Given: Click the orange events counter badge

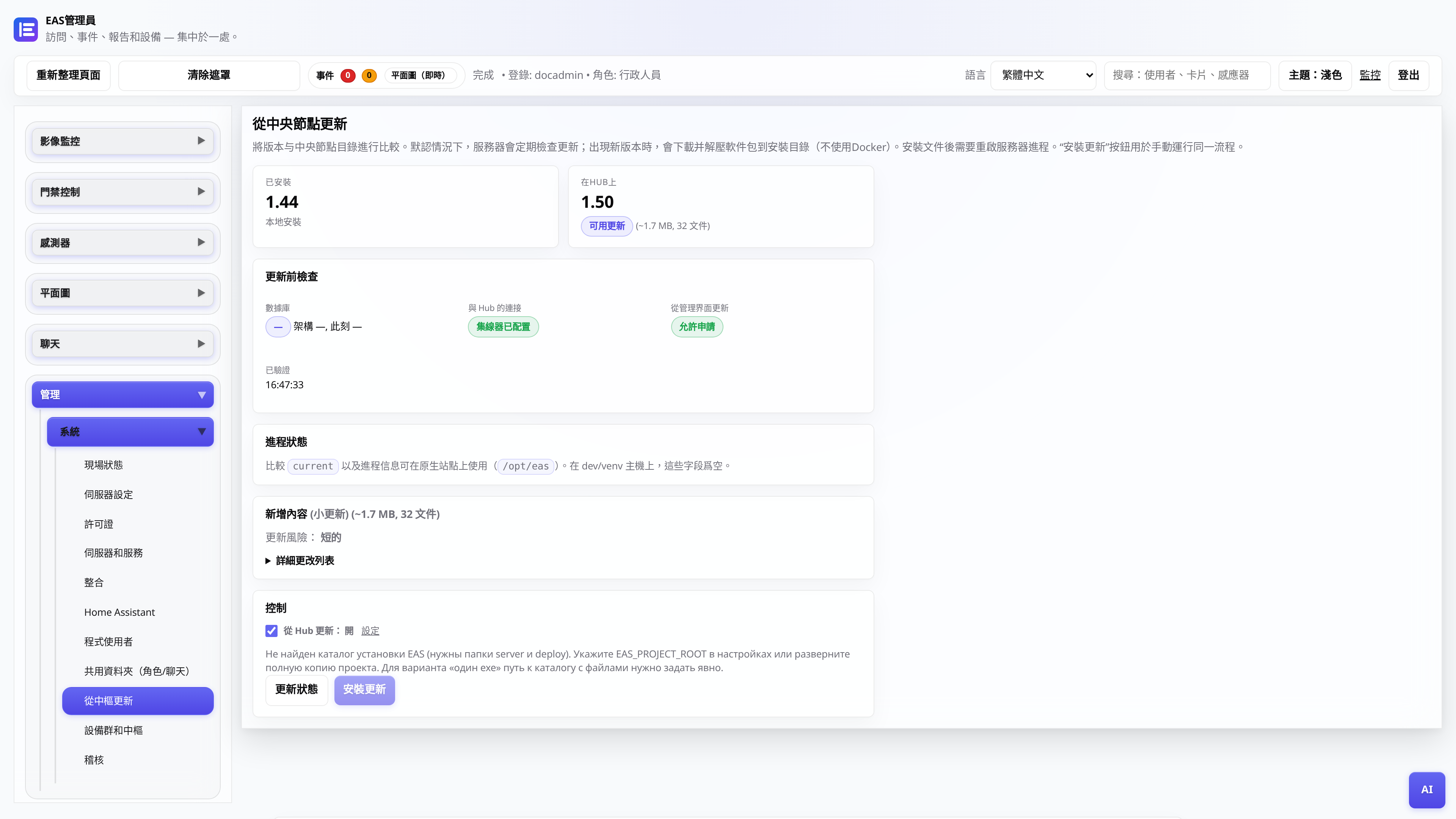Looking at the screenshot, I should (x=369, y=75).
